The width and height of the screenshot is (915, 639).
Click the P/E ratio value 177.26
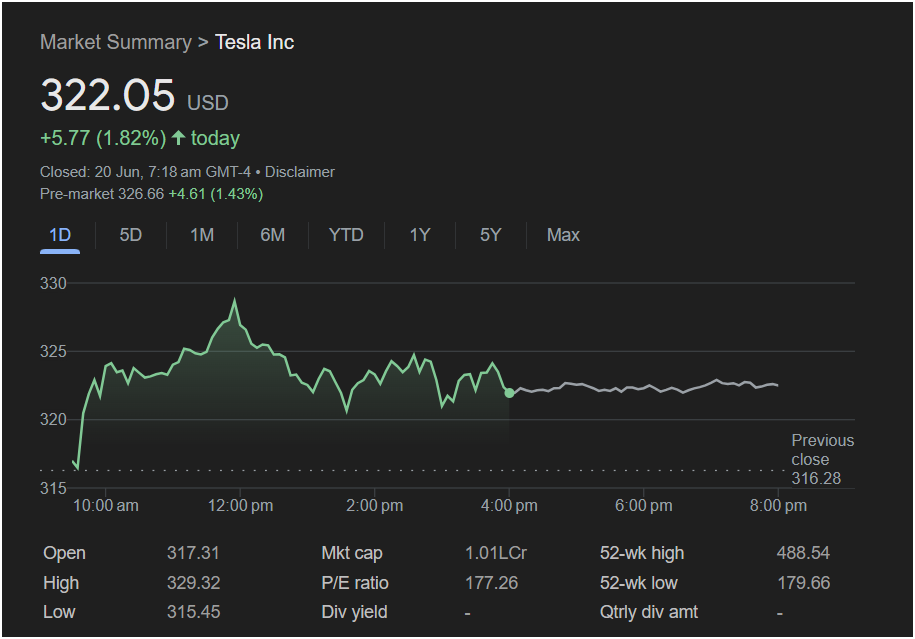tap(492, 583)
